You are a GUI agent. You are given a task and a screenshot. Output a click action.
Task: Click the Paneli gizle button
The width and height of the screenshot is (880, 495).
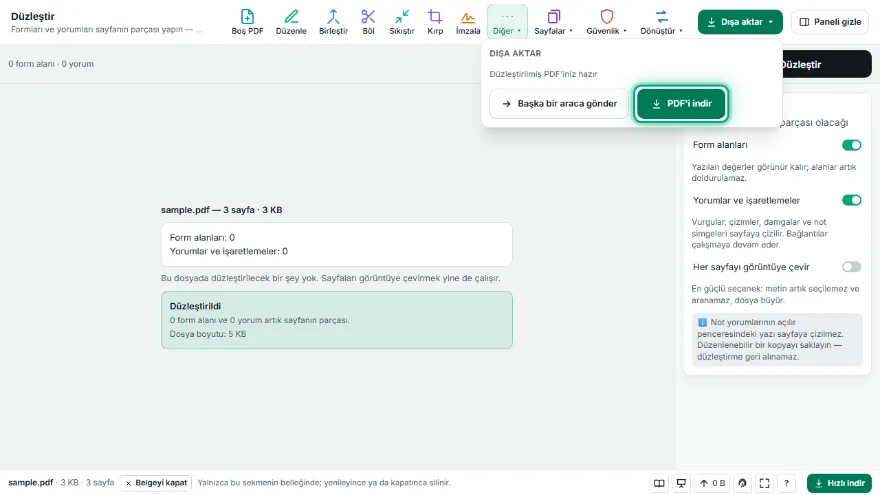830,22
